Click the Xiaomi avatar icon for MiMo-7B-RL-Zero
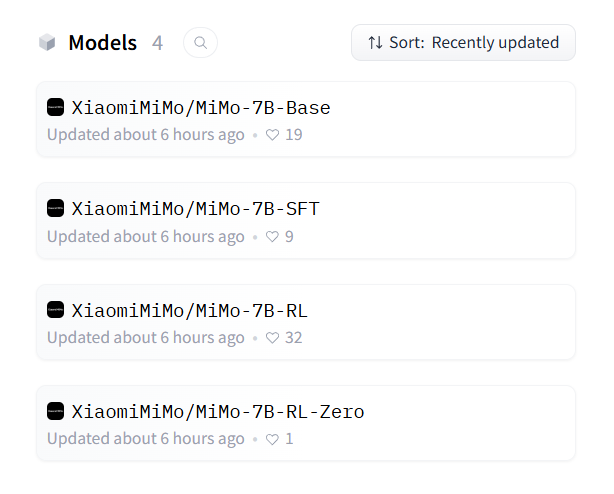This screenshot has height=494, width=614. [55, 411]
